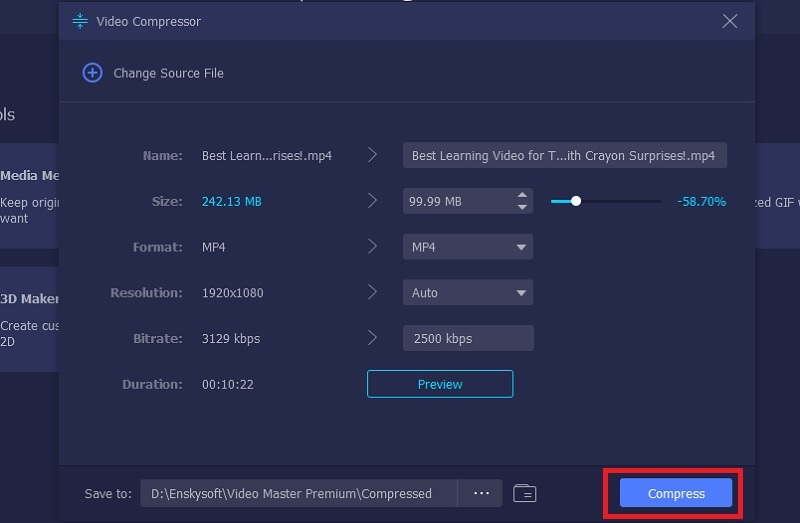Increase size with the up stepper arrow

coord(522,195)
